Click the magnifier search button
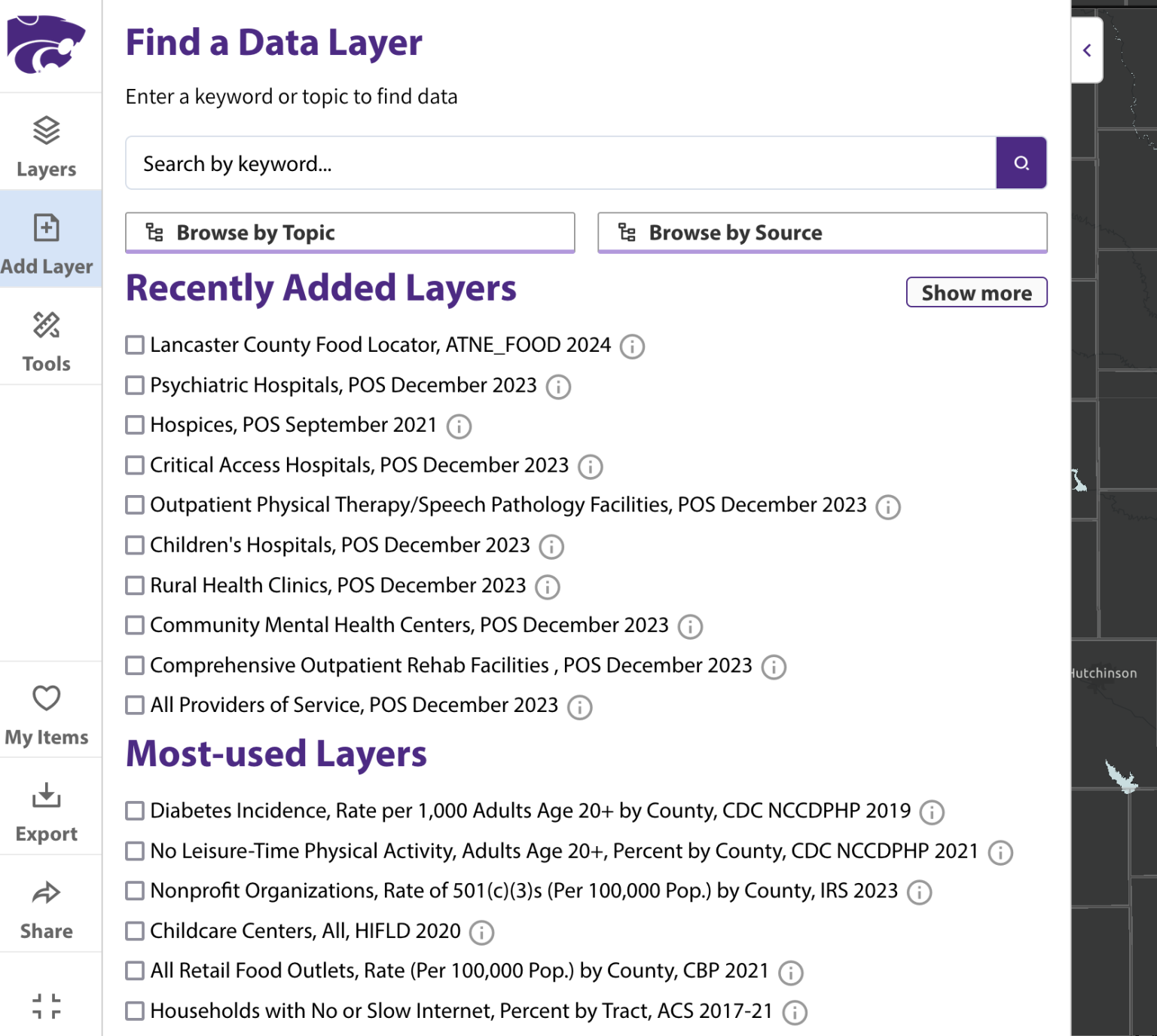The image size is (1157, 1036). tap(1021, 163)
